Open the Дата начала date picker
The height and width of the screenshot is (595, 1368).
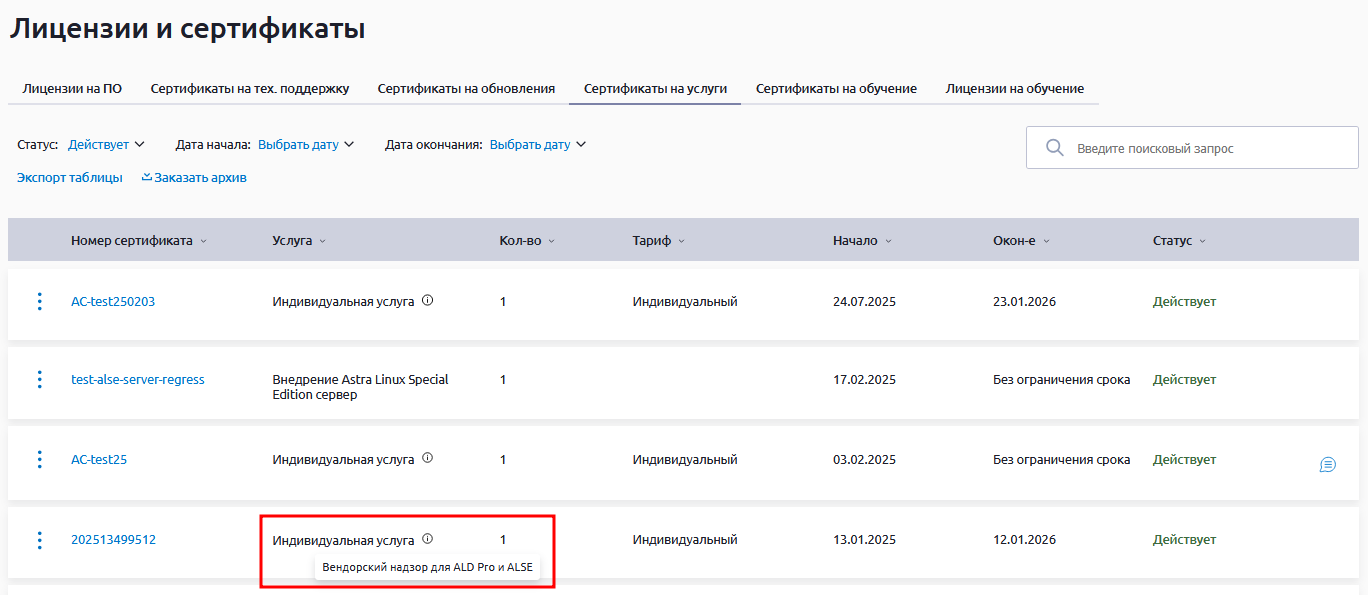(305, 145)
